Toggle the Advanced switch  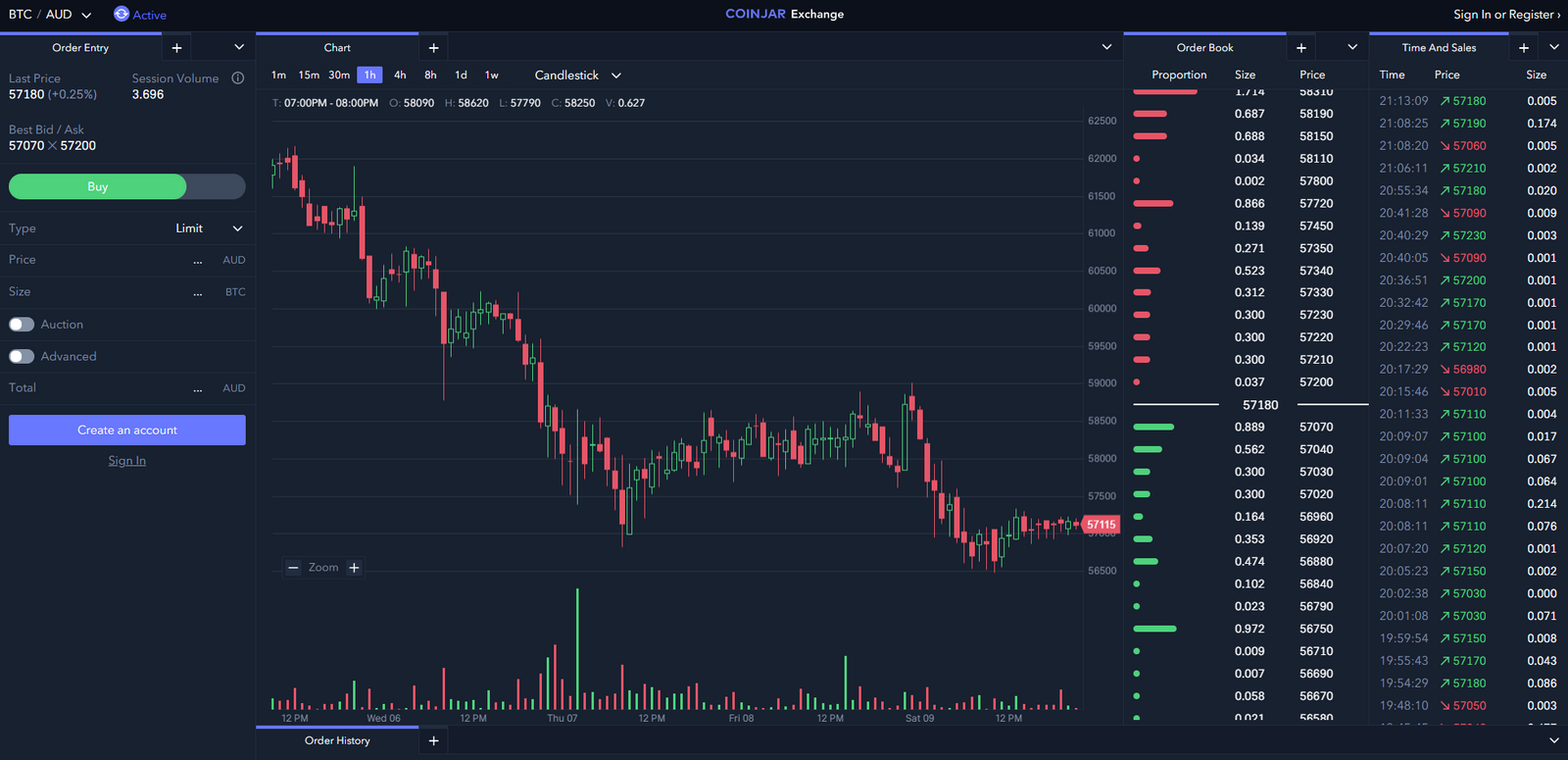[22, 357]
